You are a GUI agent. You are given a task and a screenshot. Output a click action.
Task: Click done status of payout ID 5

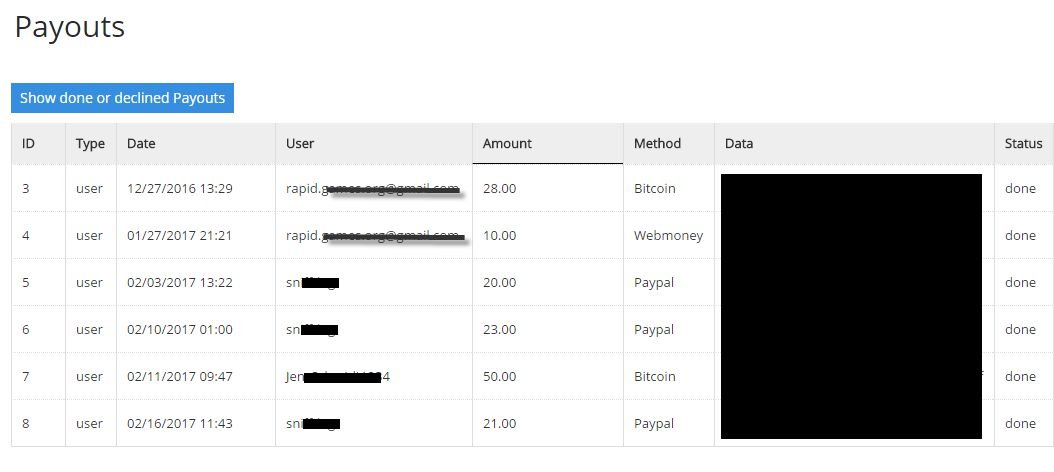pos(1020,283)
